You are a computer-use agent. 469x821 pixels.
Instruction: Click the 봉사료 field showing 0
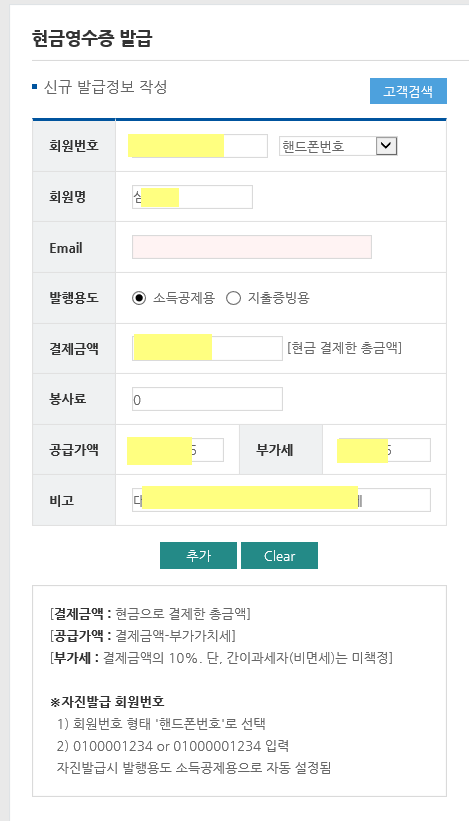(x=207, y=399)
